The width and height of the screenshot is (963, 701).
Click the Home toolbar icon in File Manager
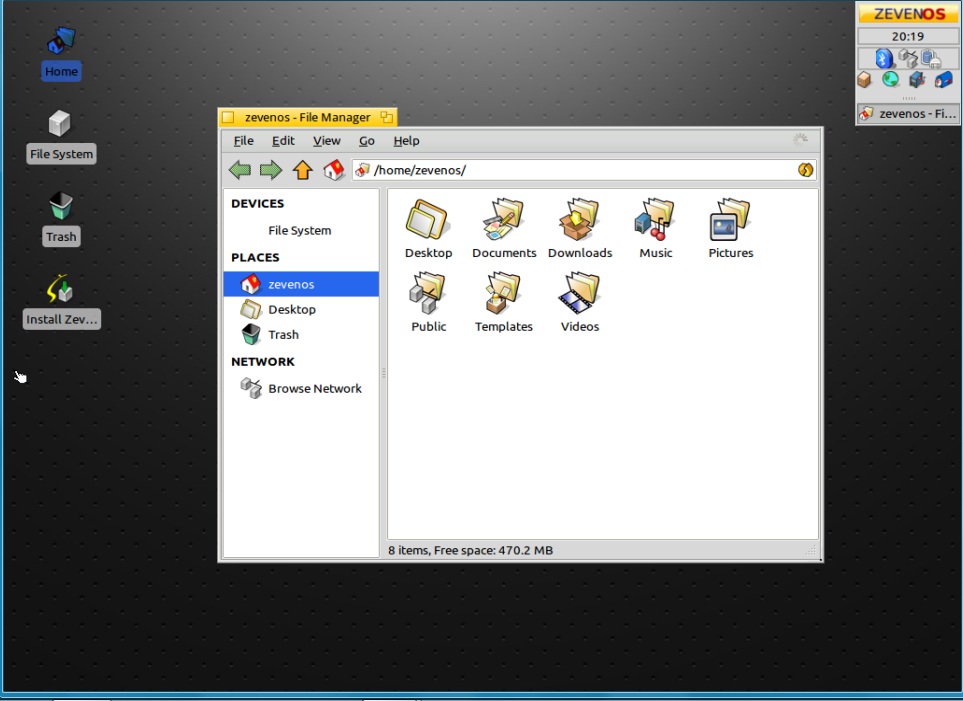click(333, 170)
